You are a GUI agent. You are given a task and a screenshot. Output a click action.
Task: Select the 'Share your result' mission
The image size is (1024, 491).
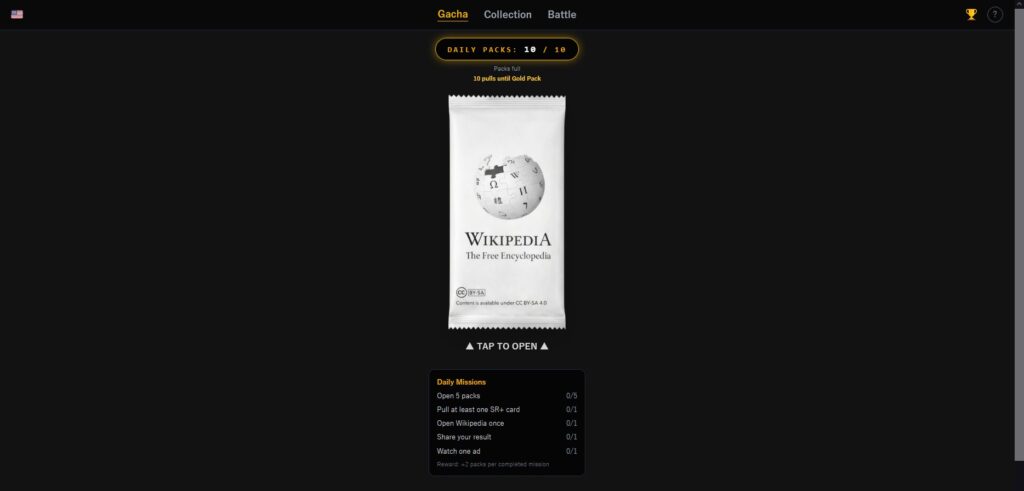pos(507,437)
